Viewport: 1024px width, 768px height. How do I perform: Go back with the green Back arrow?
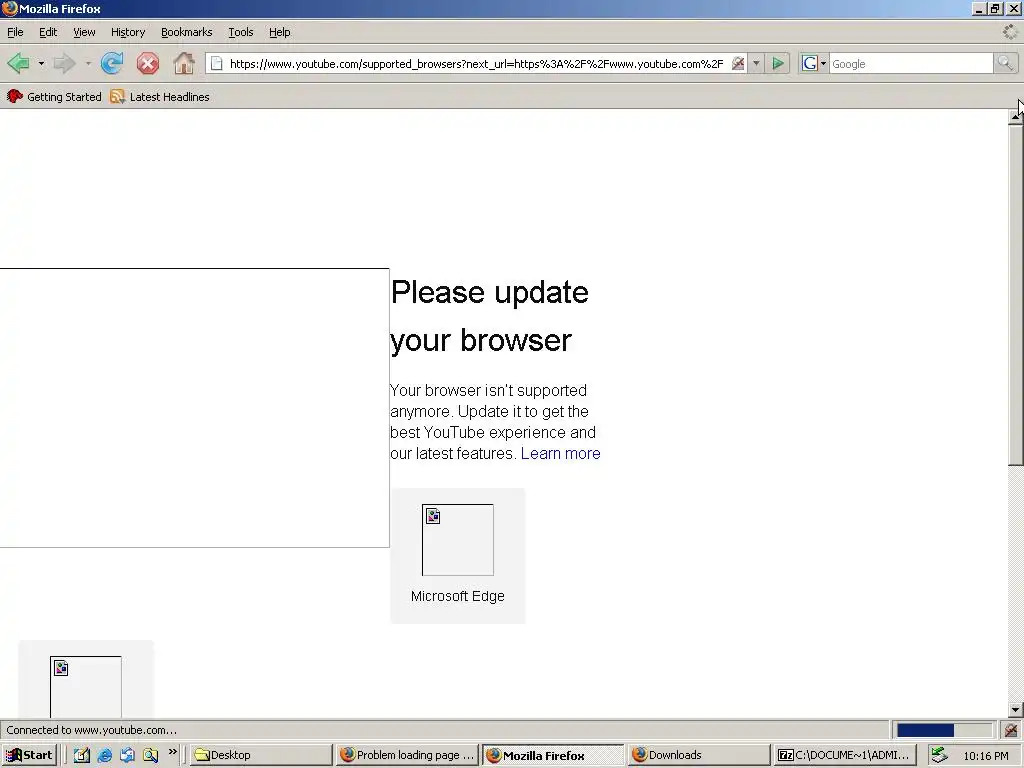(x=18, y=63)
